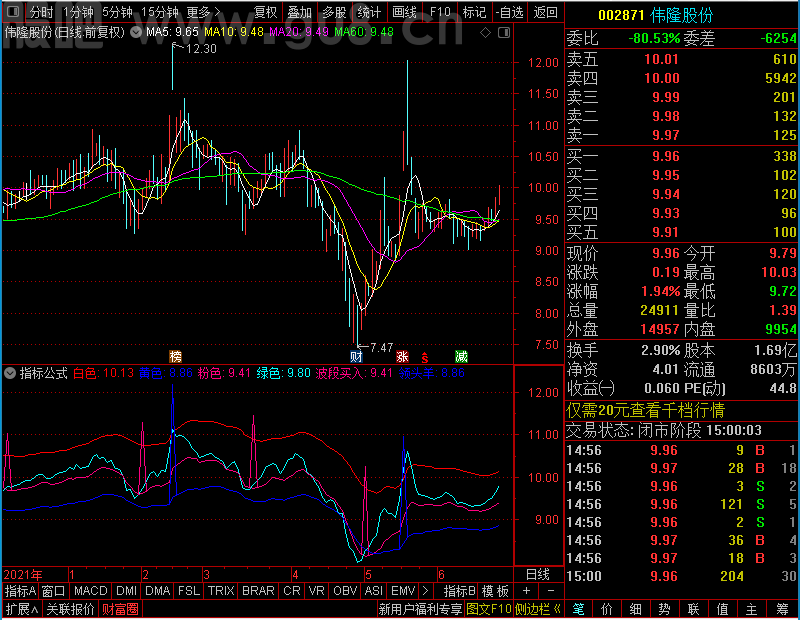Open the 画线 drawing tool
Screen dimensions: 800x620
pyautogui.click(x=404, y=12)
